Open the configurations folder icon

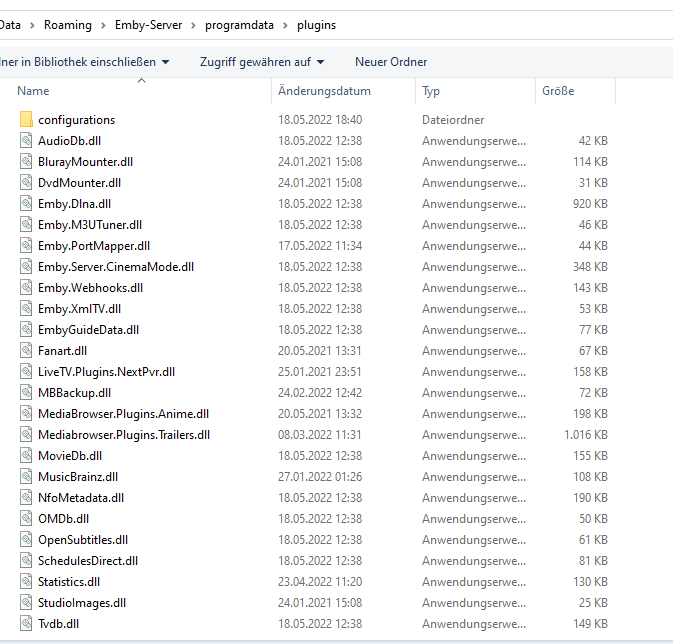[x=26, y=119]
